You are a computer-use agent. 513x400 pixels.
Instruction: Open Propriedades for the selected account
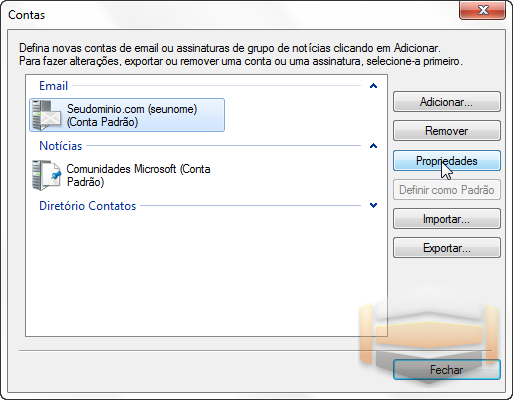pos(447,161)
